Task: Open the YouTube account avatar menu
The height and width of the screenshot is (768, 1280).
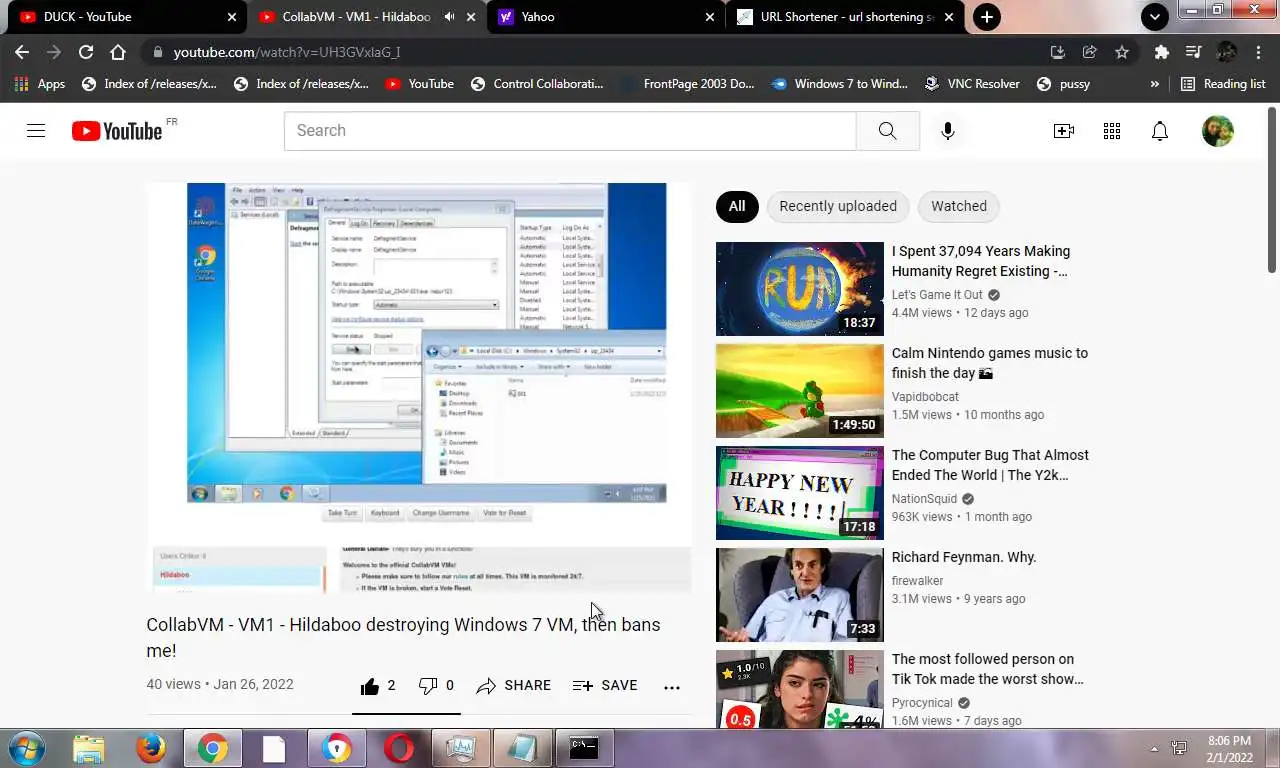Action: click(1218, 131)
